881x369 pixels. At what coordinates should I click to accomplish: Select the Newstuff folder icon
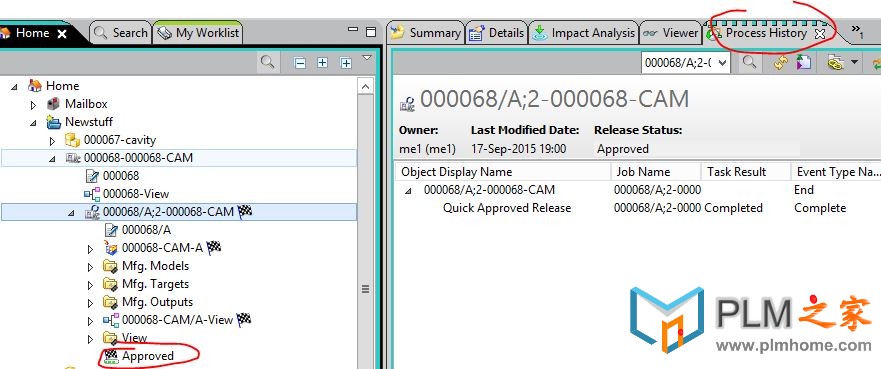point(54,122)
